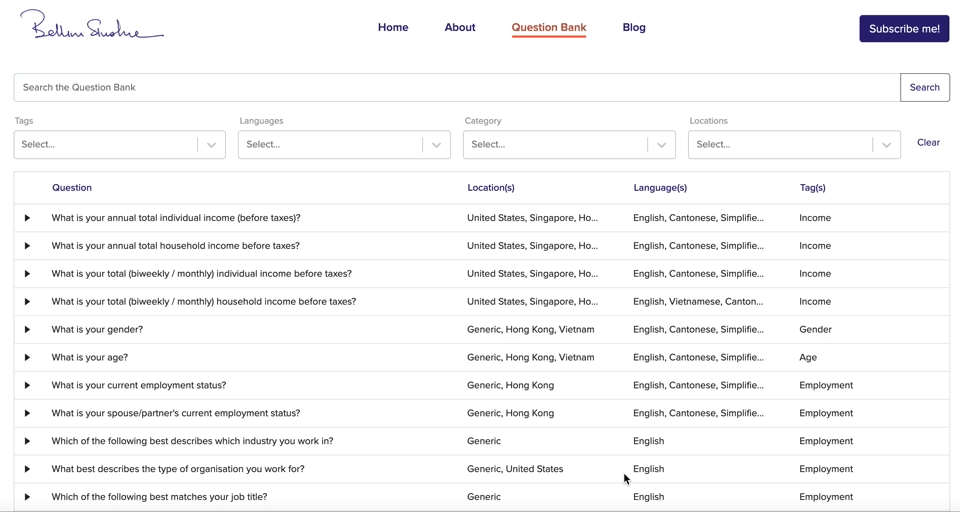
Task: Click the Subscribe me! button
Action: pos(904,29)
